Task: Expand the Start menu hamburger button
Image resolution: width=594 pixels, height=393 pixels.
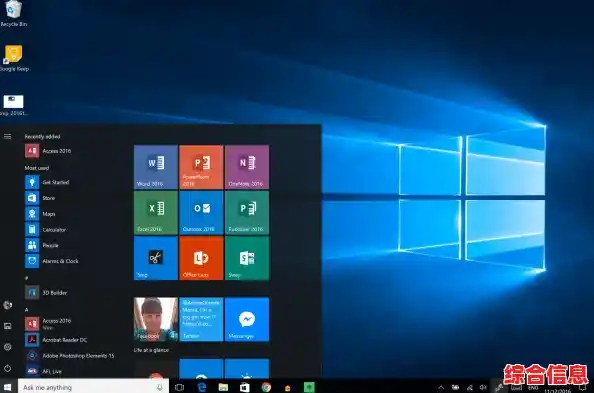Action: [x=8, y=136]
